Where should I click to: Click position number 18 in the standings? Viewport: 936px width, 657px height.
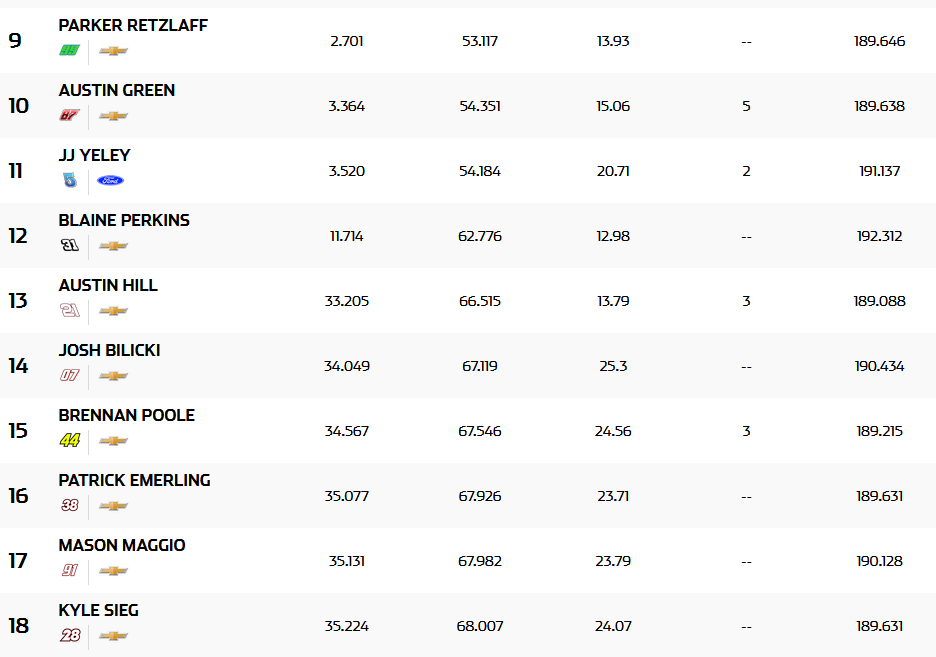pyautogui.click(x=18, y=626)
